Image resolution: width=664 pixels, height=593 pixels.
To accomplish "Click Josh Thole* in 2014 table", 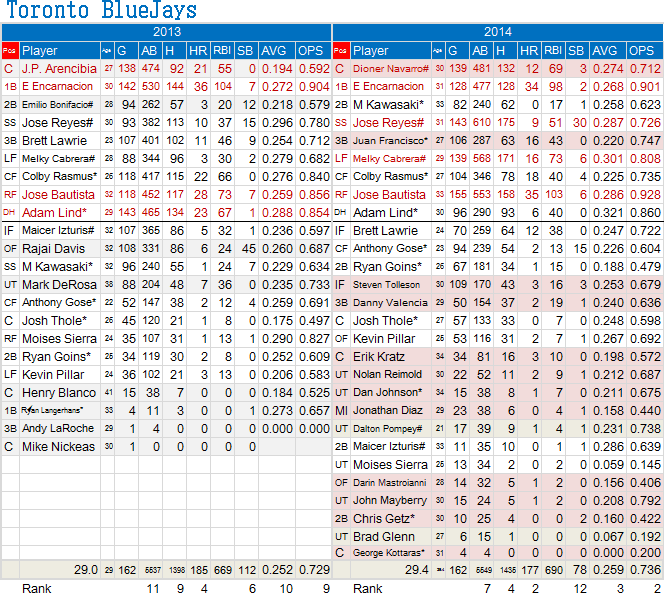I will 385,321.
